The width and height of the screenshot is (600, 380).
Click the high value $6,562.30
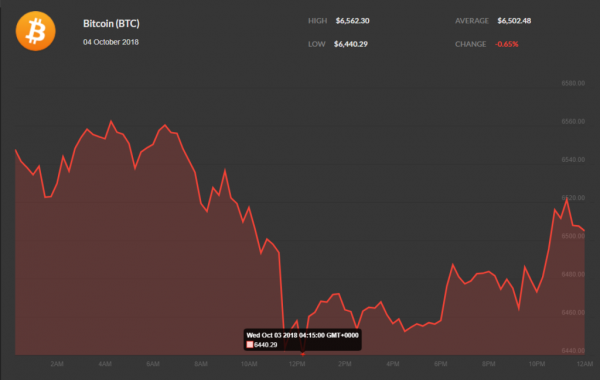(352, 21)
